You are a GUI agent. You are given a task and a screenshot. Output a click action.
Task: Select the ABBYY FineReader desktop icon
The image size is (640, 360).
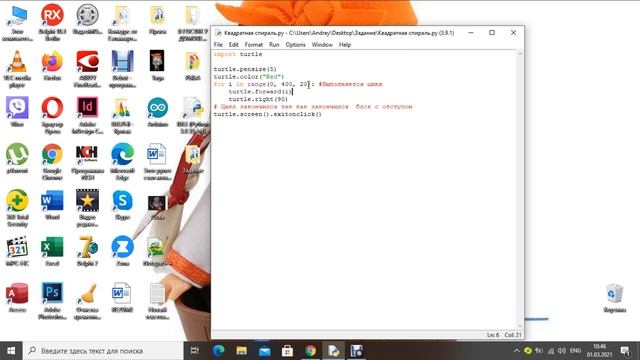pyautogui.click(x=87, y=69)
